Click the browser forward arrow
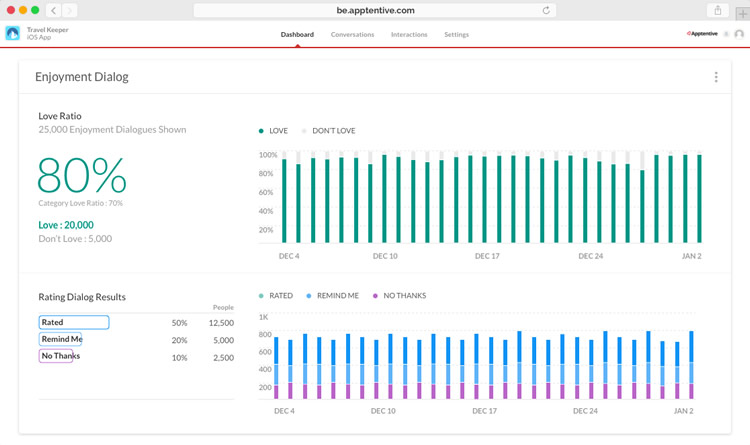 [x=70, y=10]
